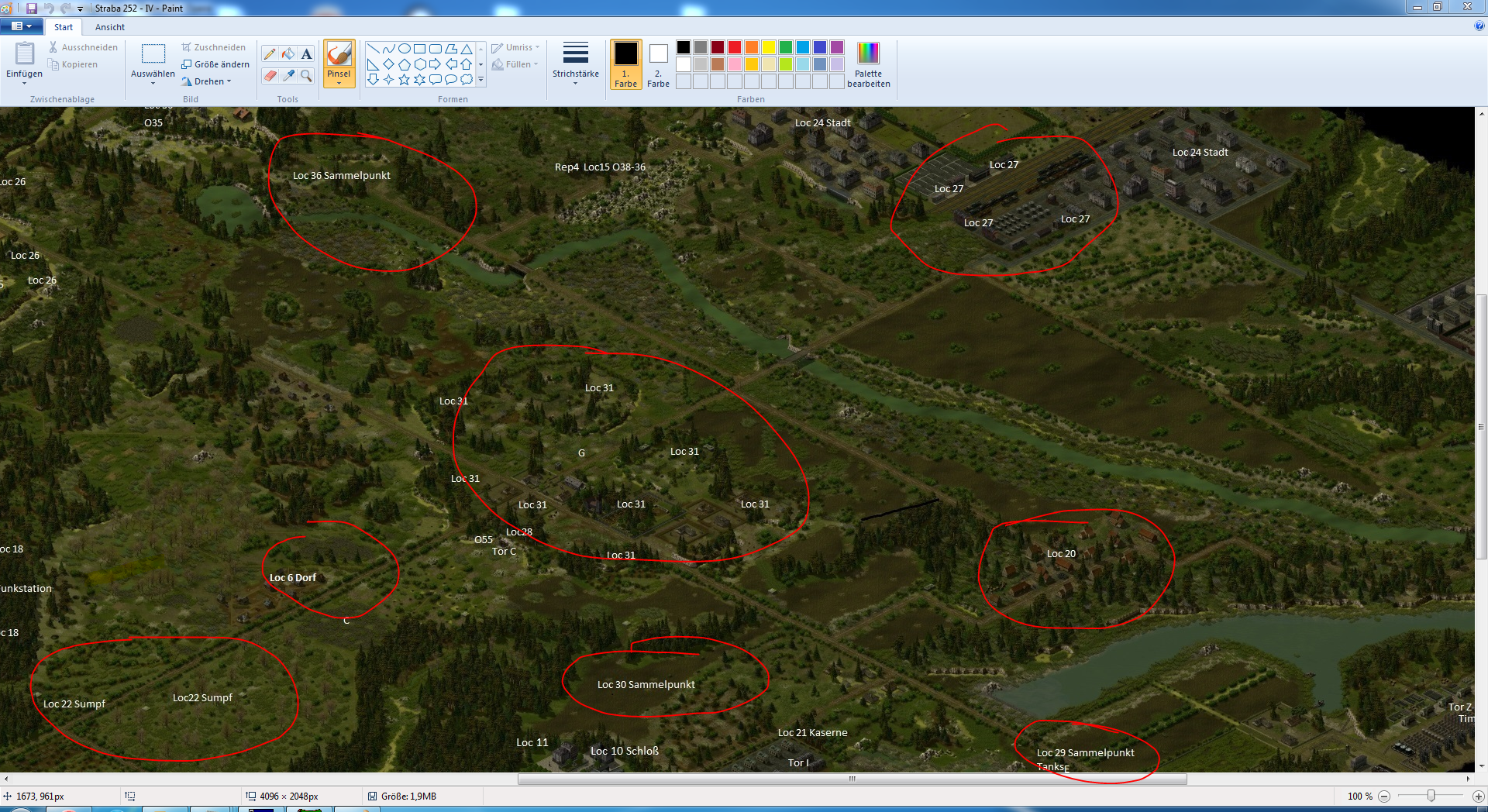Pick the green color swatch
1488x812 pixels.
click(x=786, y=47)
